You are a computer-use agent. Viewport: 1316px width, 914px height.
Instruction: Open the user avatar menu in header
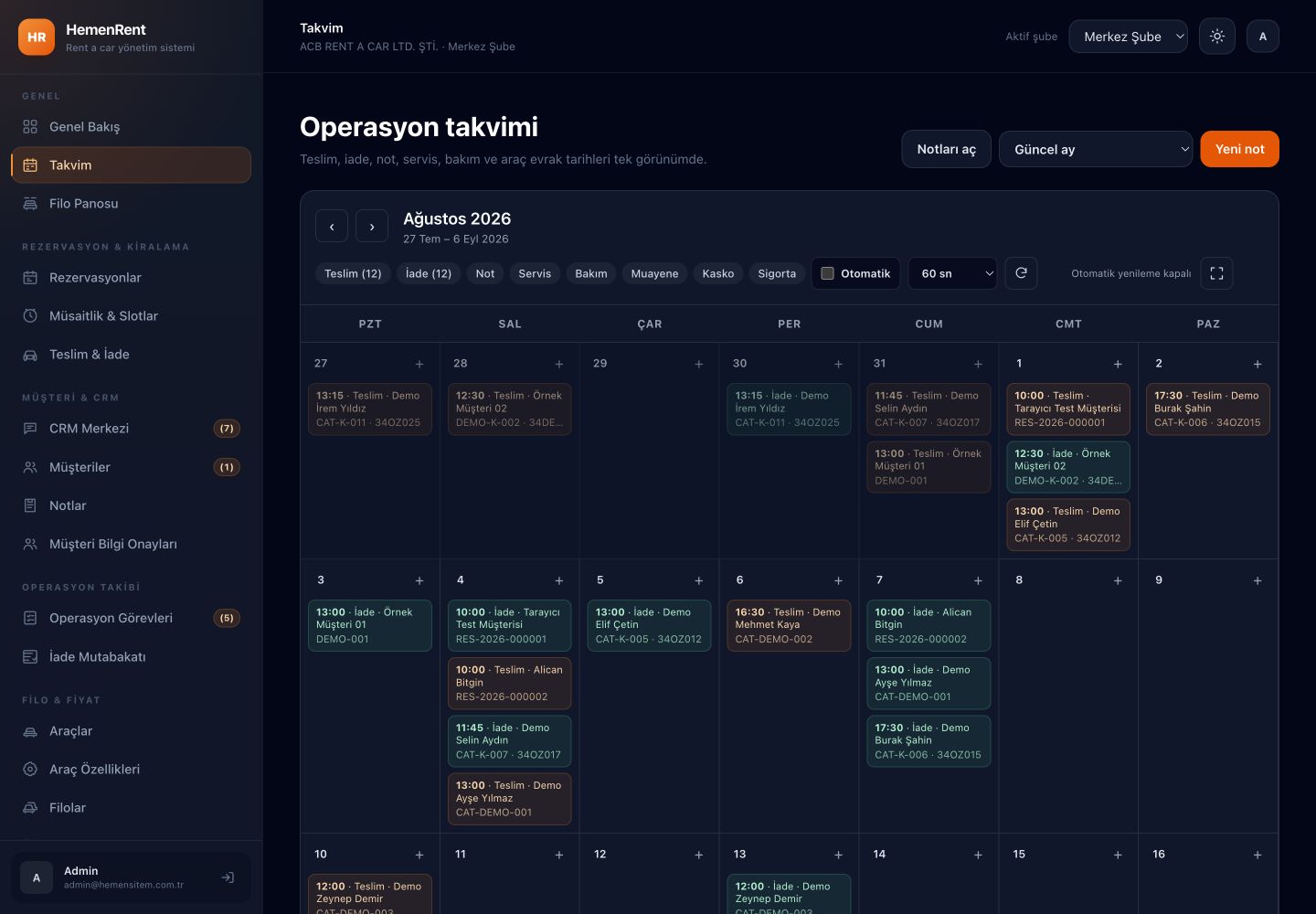pyautogui.click(x=1263, y=37)
